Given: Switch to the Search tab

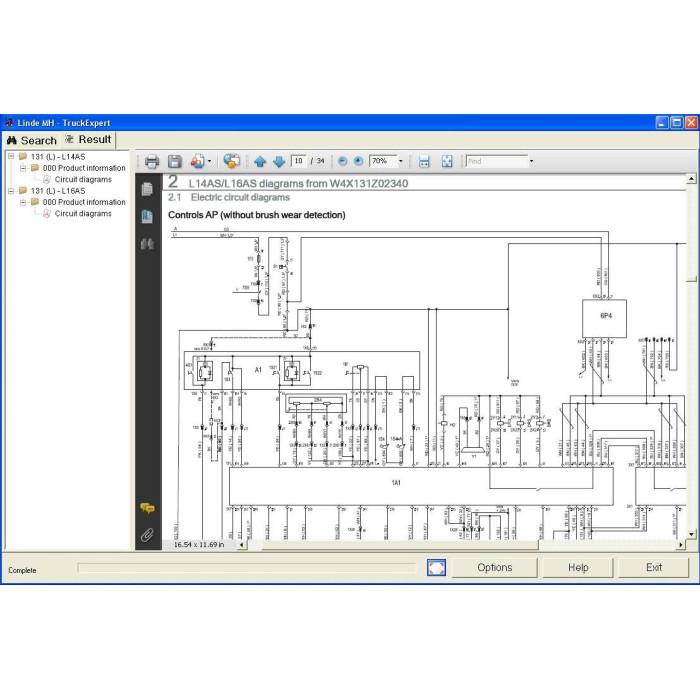Looking at the screenshot, I should point(32,140).
